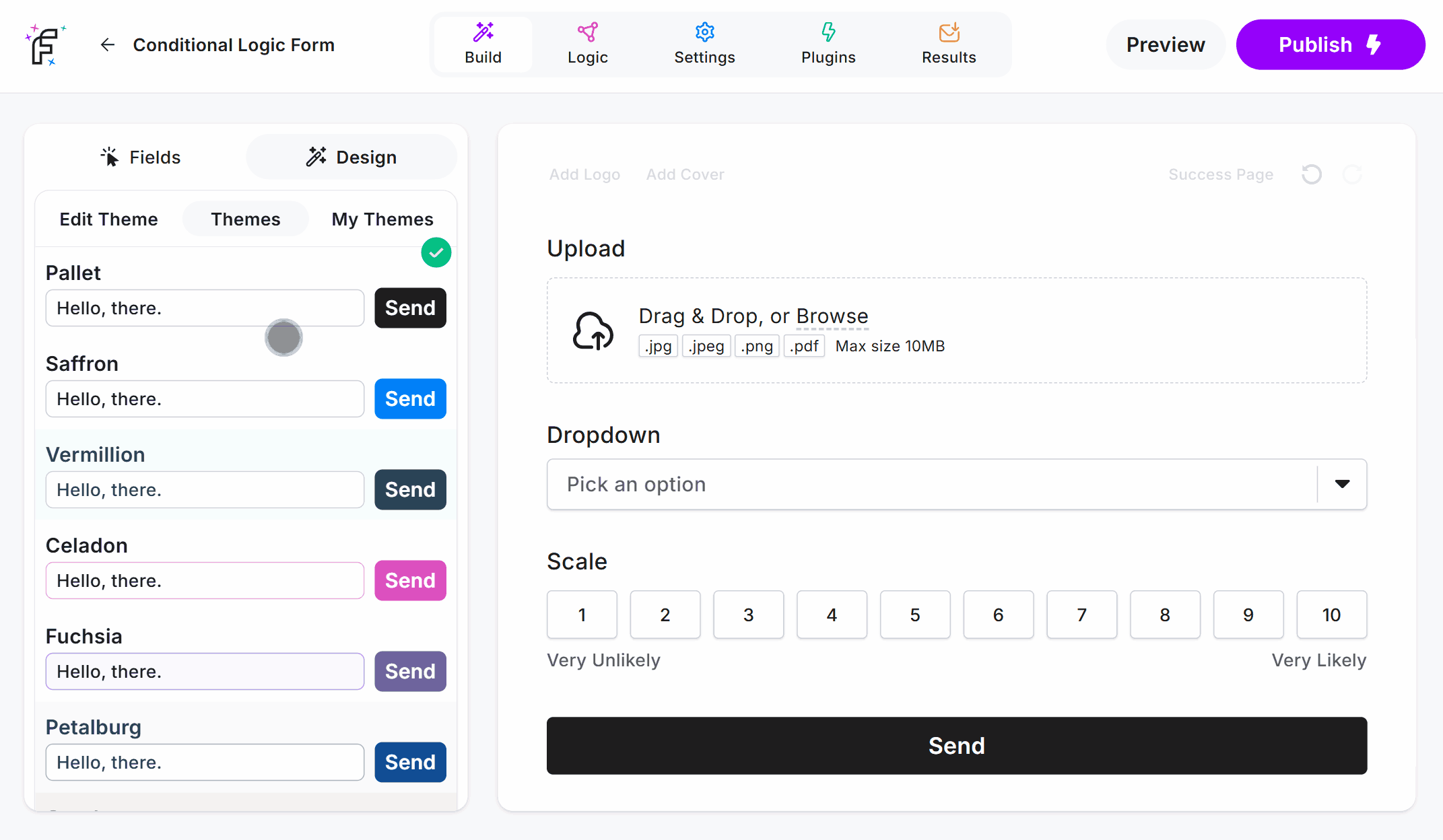The height and width of the screenshot is (840, 1443).
Task: Click the Scale field label
Action: (x=577, y=561)
